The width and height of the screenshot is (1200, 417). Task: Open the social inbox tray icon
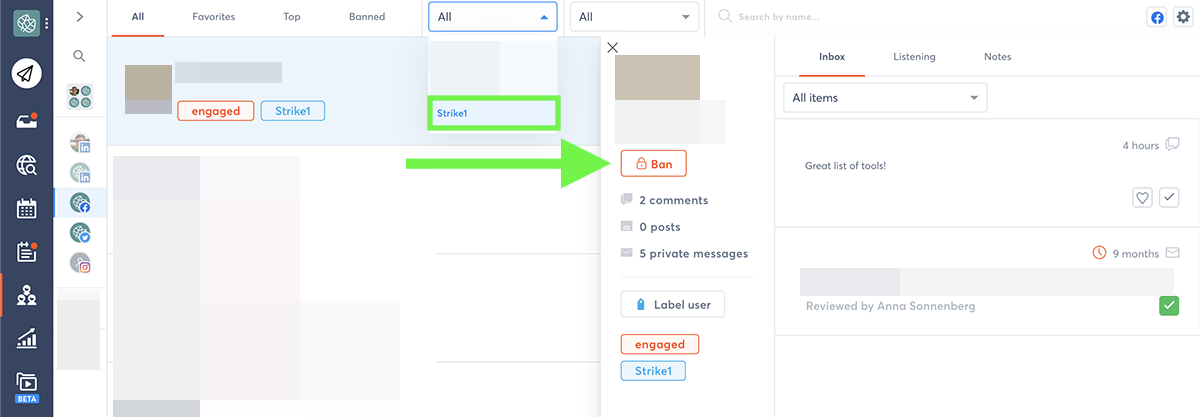tap(26, 120)
